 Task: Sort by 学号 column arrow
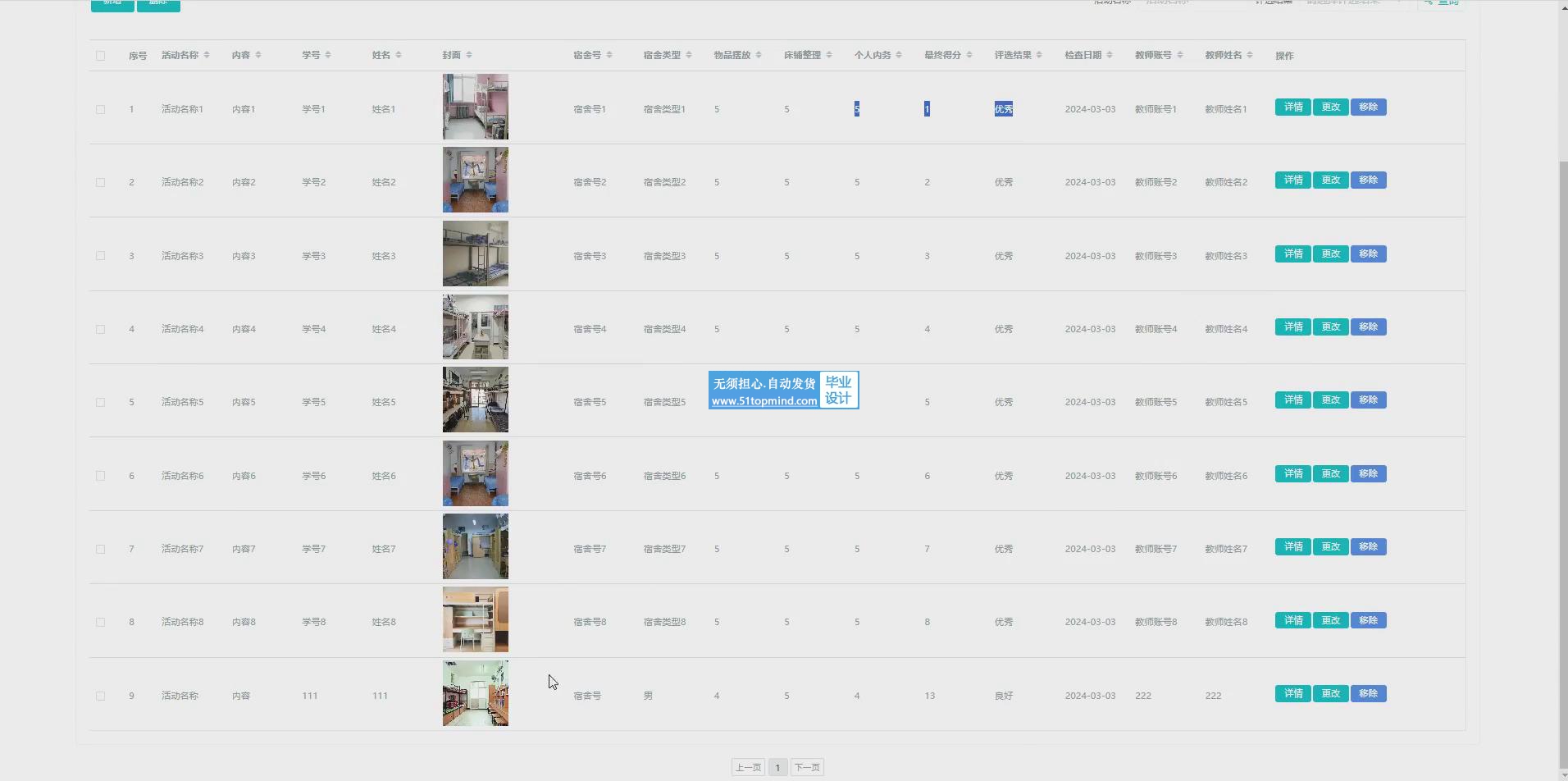(x=328, y=55)
